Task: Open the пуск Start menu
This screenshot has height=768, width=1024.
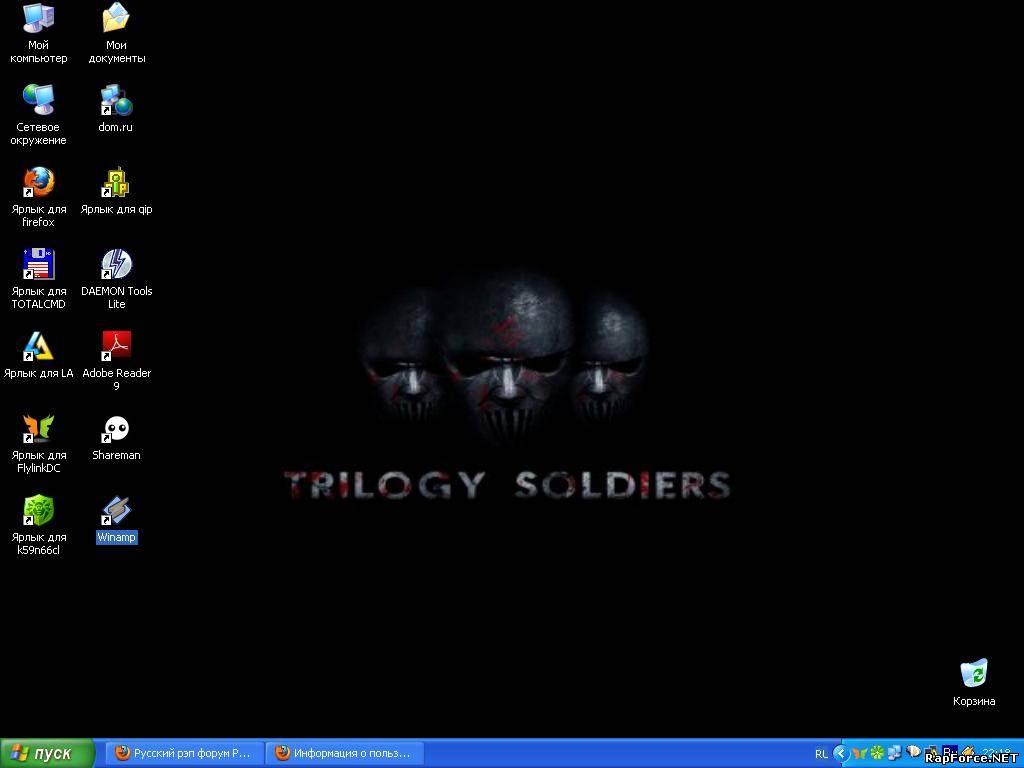Action: [x=47, y=754]
